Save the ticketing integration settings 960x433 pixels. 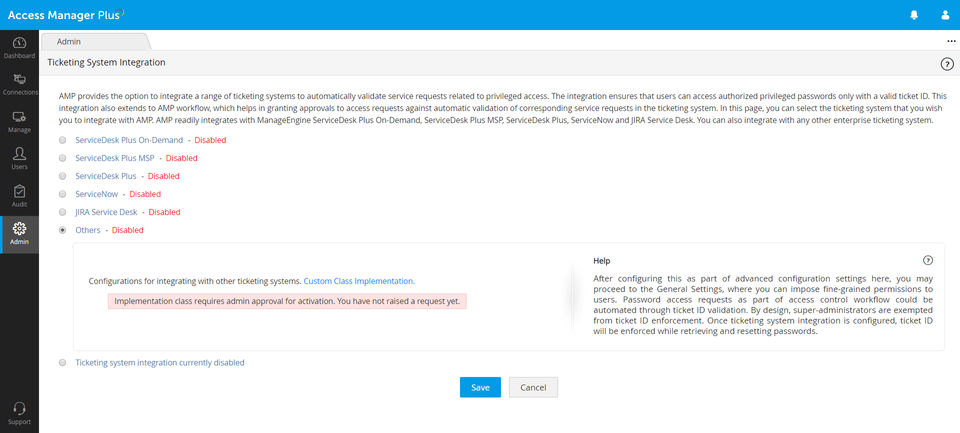click(480, 387)
